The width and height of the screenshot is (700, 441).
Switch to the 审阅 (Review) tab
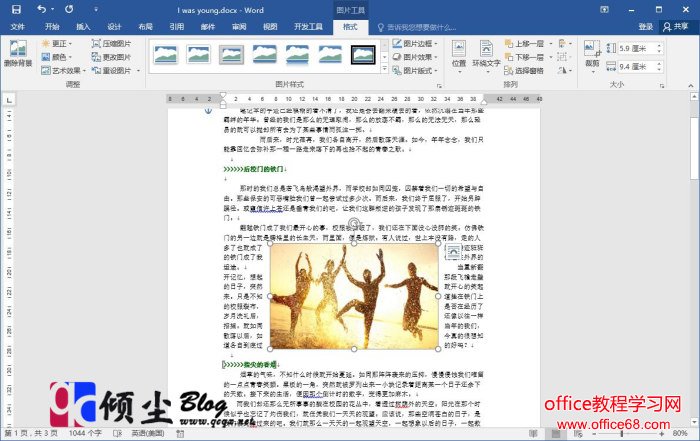(x=239, y=27)
